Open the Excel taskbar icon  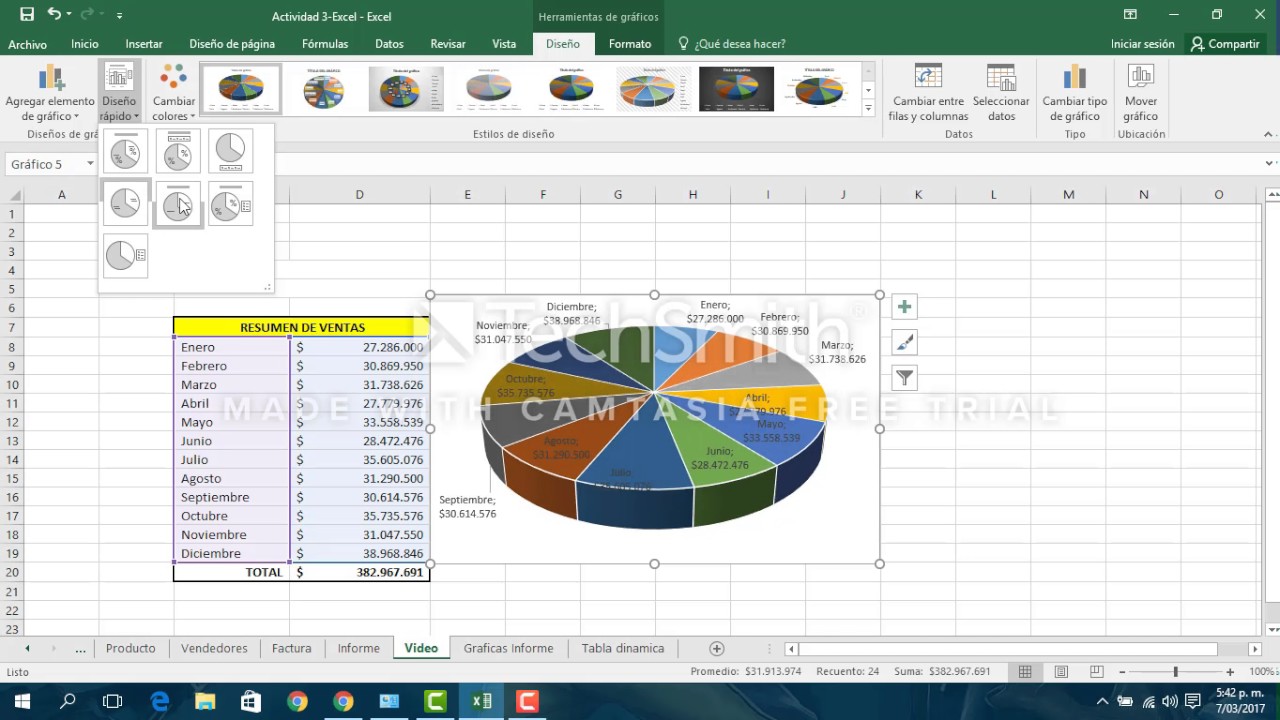tap(481, 701)
